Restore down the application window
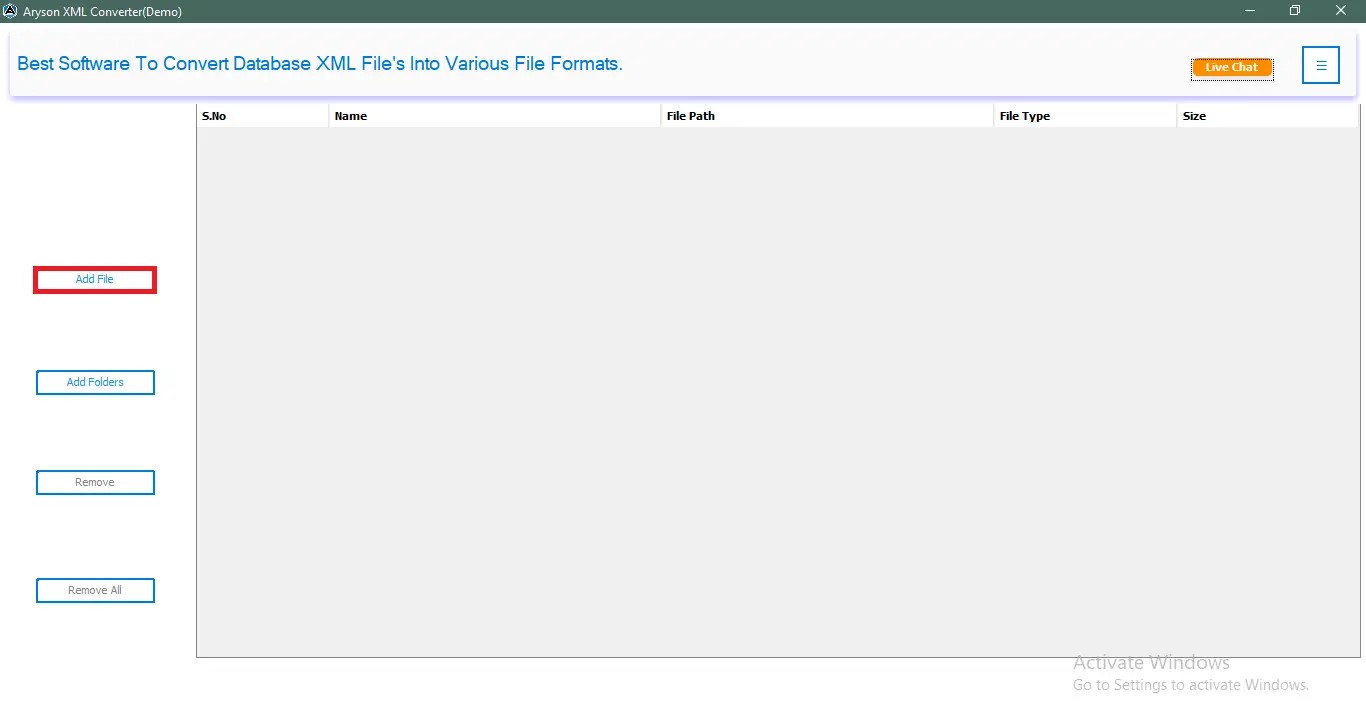Screen dimensions: 1366x728 coord(1295,11)
